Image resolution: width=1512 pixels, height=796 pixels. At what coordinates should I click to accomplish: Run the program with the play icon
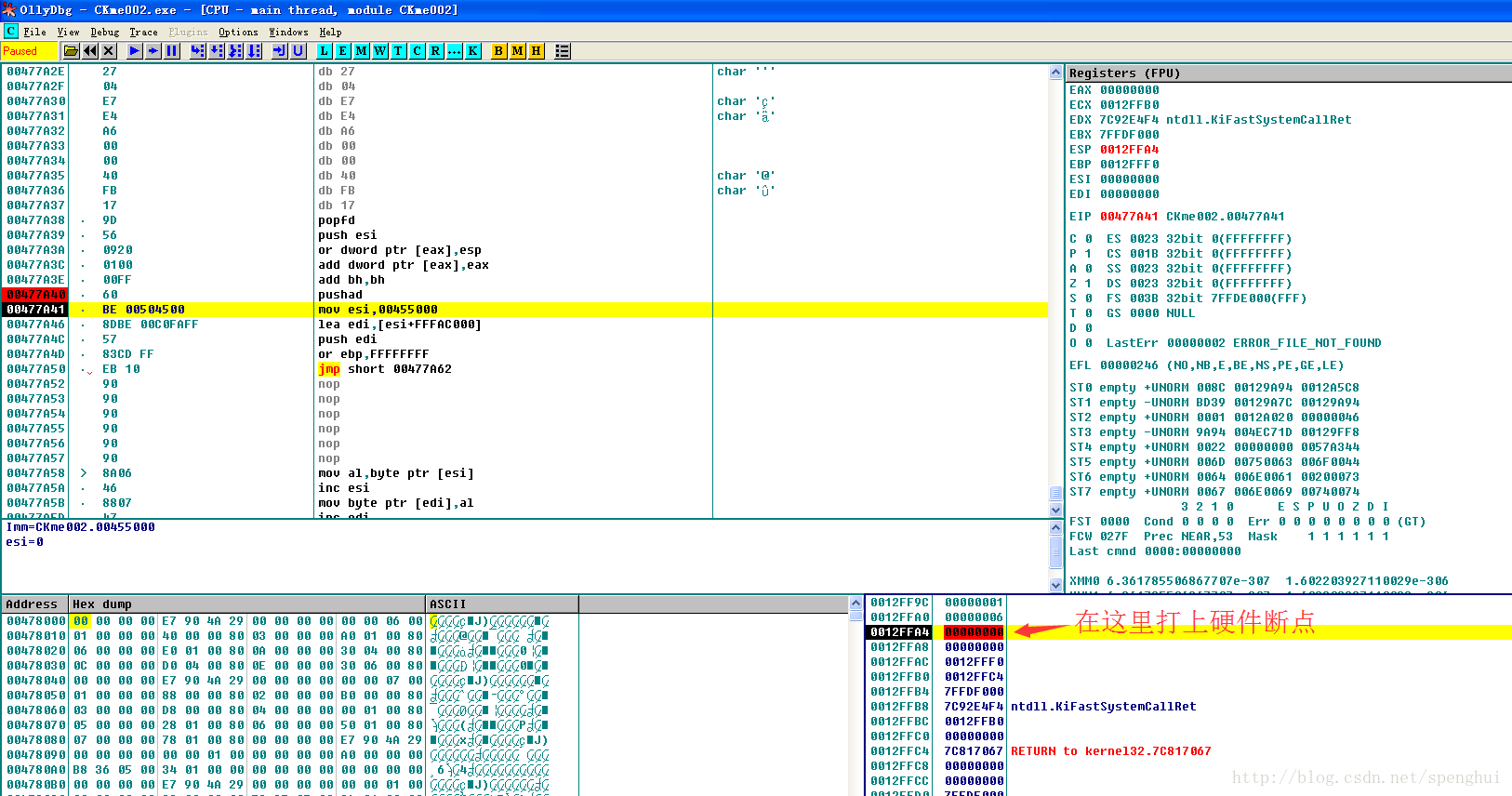[x=135, y=51]
